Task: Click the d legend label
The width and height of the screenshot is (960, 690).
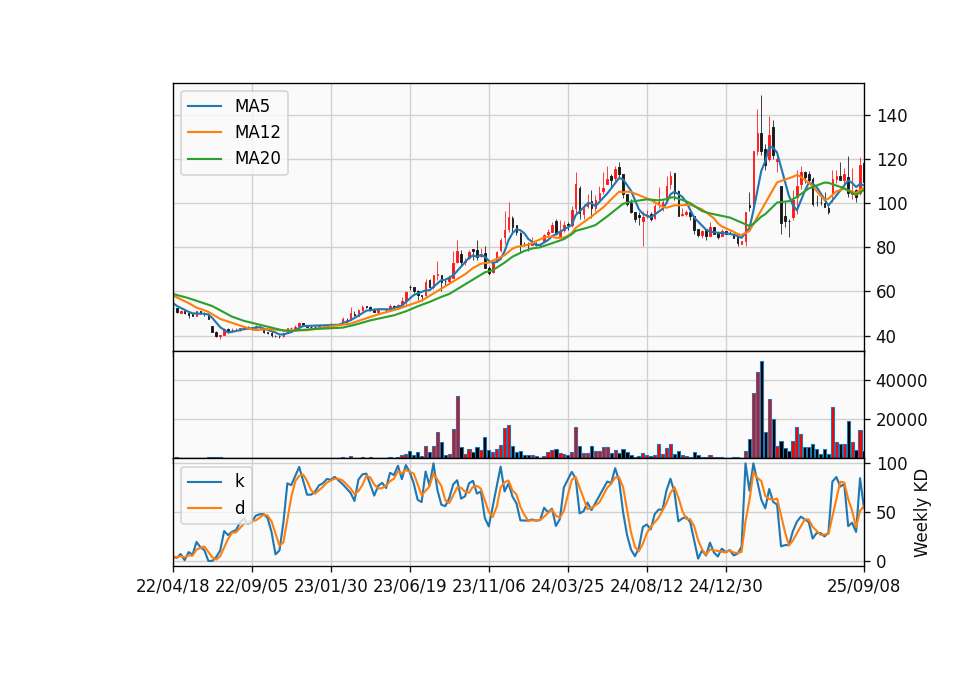Action: tap(240, 508)
